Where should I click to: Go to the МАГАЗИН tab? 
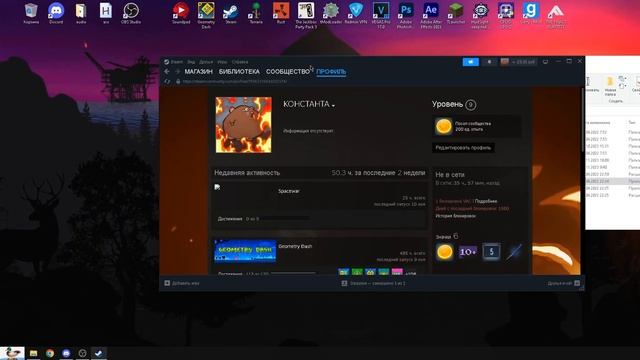coord(198,71)
